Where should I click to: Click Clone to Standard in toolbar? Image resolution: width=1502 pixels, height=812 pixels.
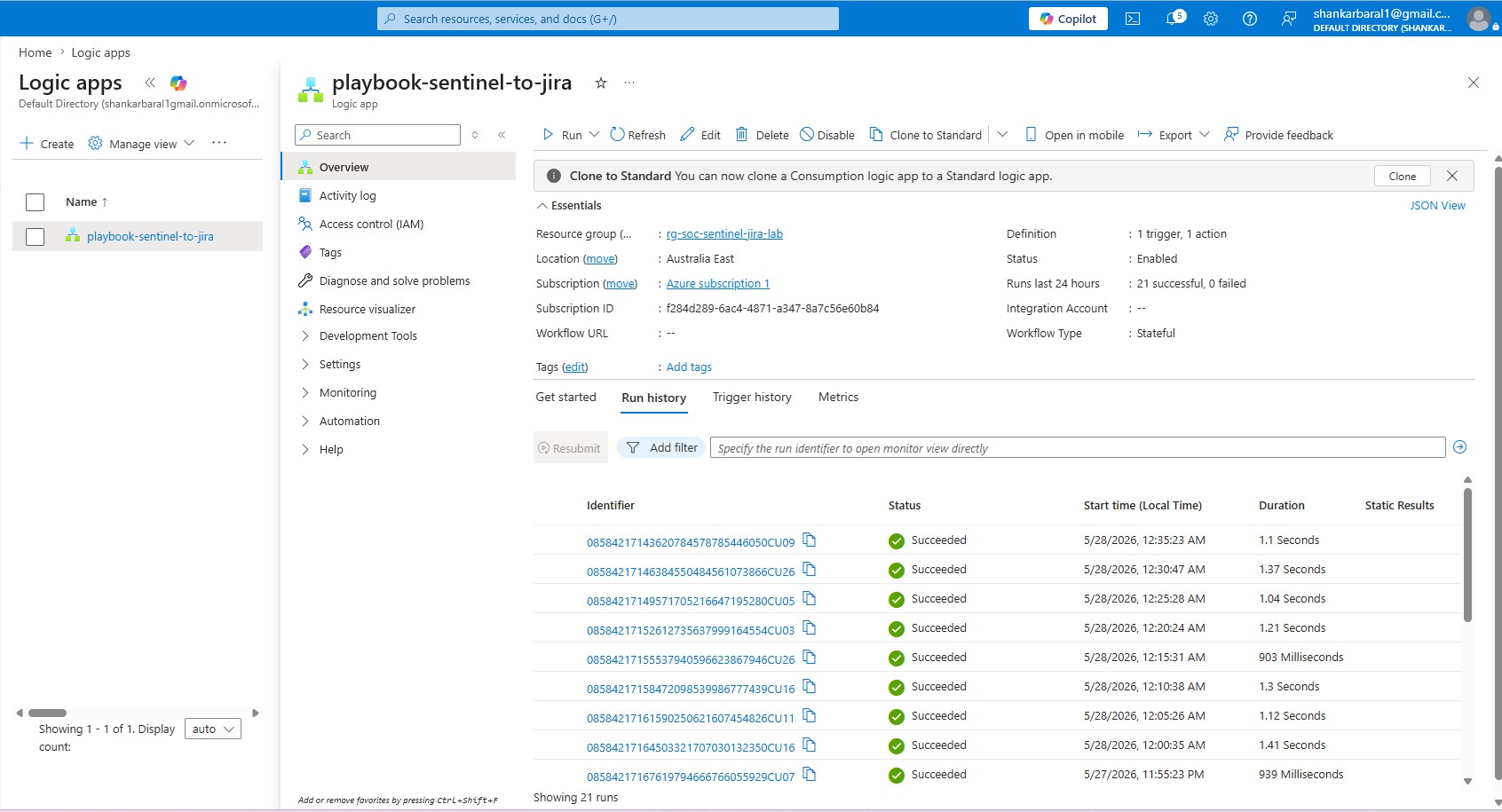(925, 135)
